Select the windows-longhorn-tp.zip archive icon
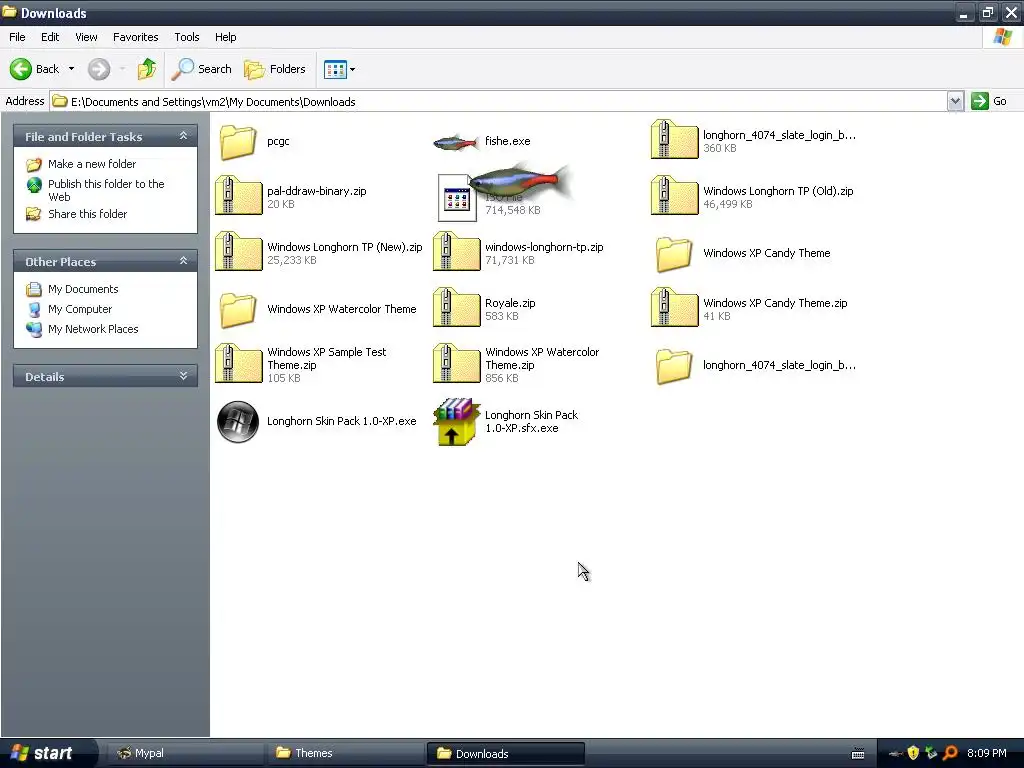1024x768 pixels. point(456,252)
